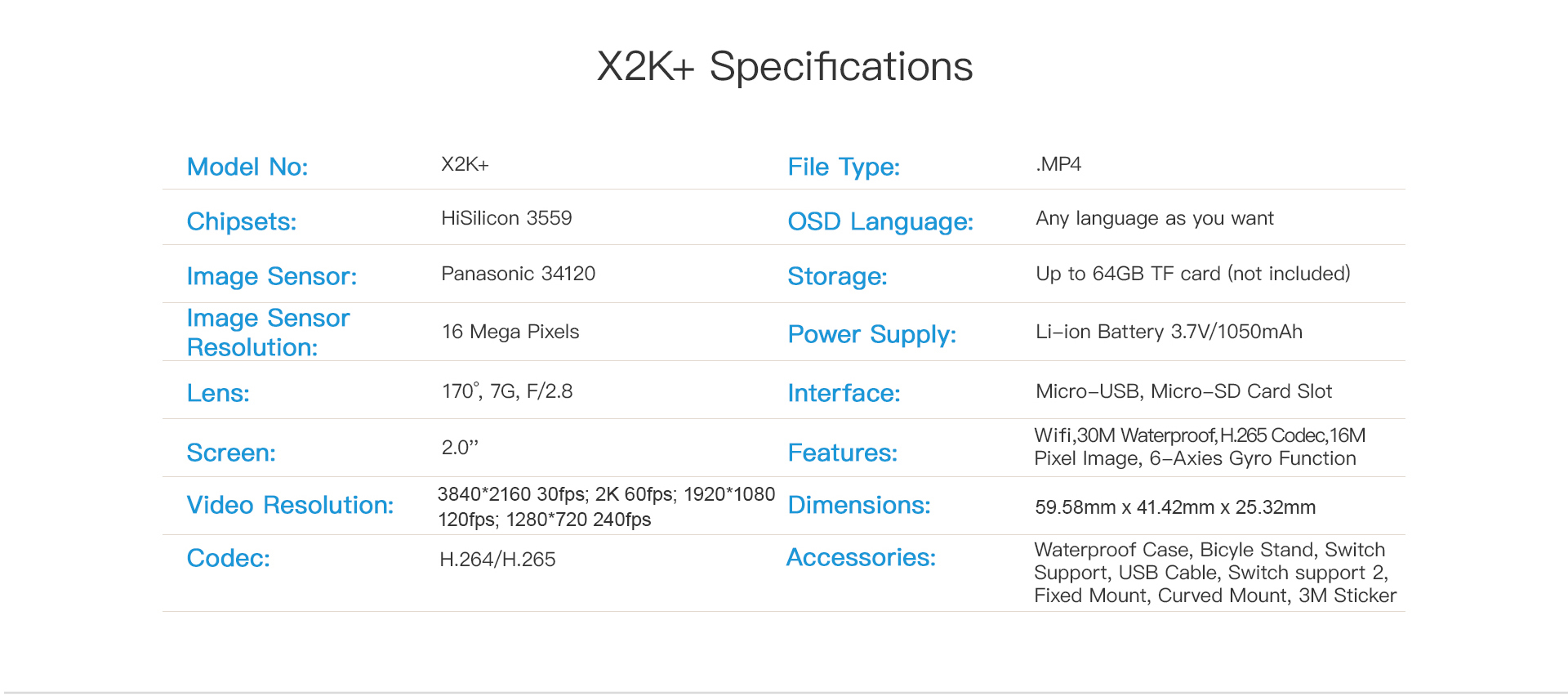Click the Li-ion Battery 3.7V/1050mAh value
The image size is (1568, 696).
pos(1169,332)
